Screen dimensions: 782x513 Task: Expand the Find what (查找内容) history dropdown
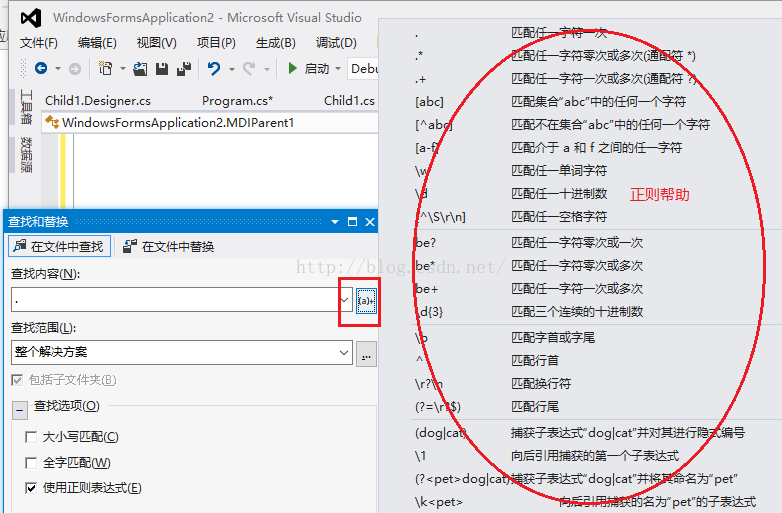pyautogui.click(x=344, y=300)
